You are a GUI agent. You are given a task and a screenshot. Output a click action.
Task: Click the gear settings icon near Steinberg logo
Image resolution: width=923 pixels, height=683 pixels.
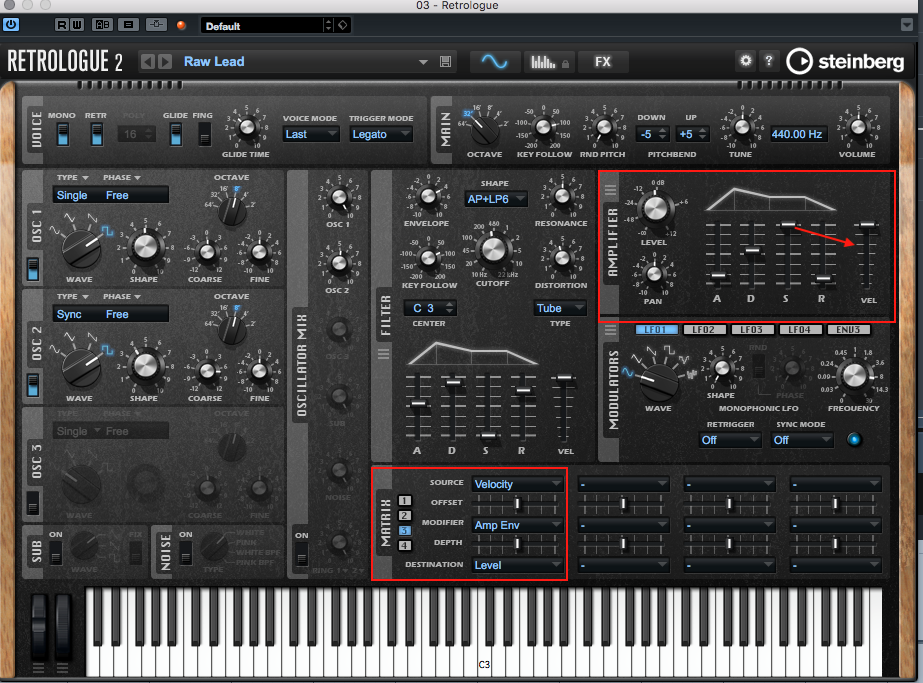pos(745,61)
